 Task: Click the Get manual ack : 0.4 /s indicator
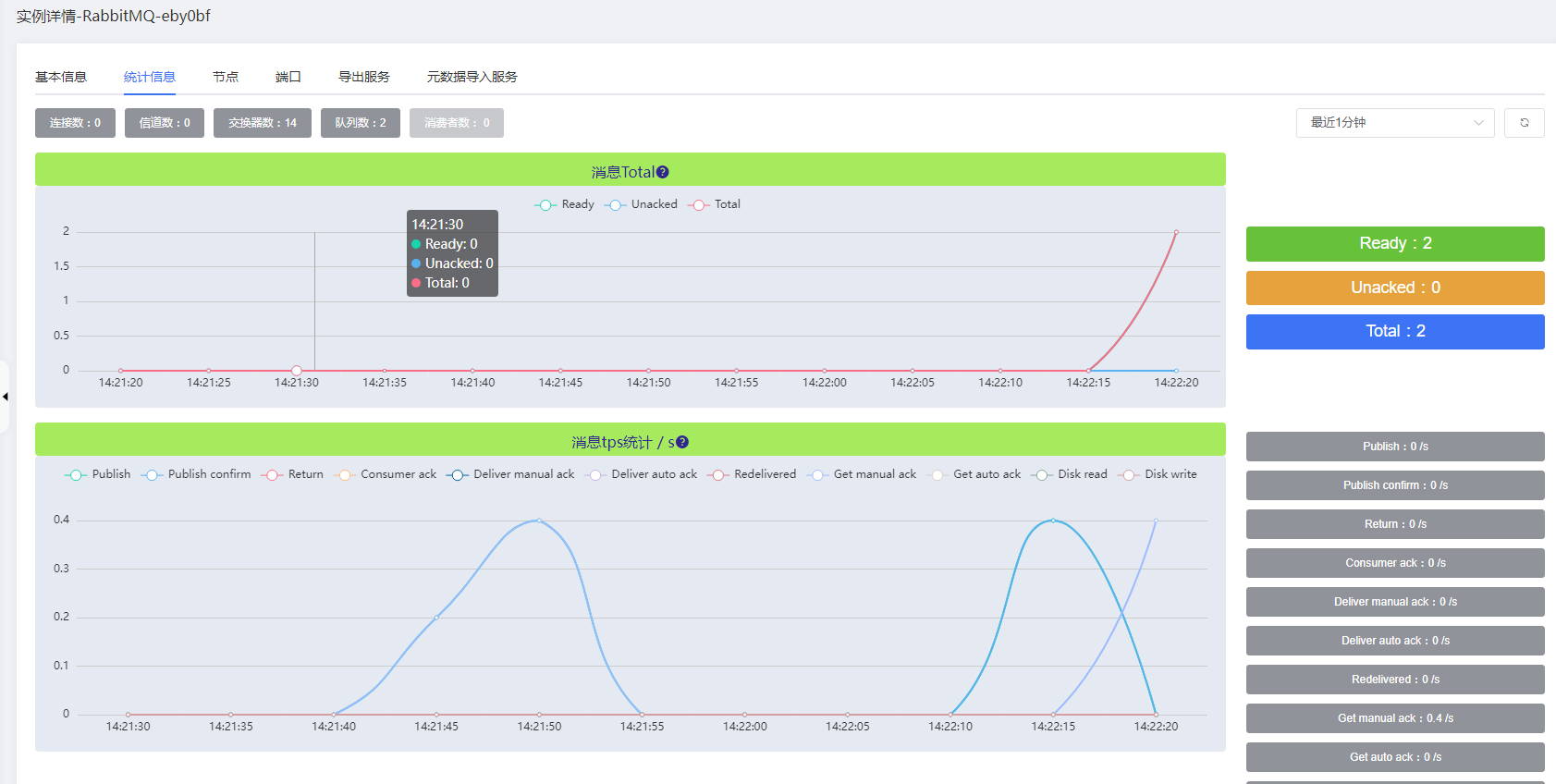(1394, 718)
